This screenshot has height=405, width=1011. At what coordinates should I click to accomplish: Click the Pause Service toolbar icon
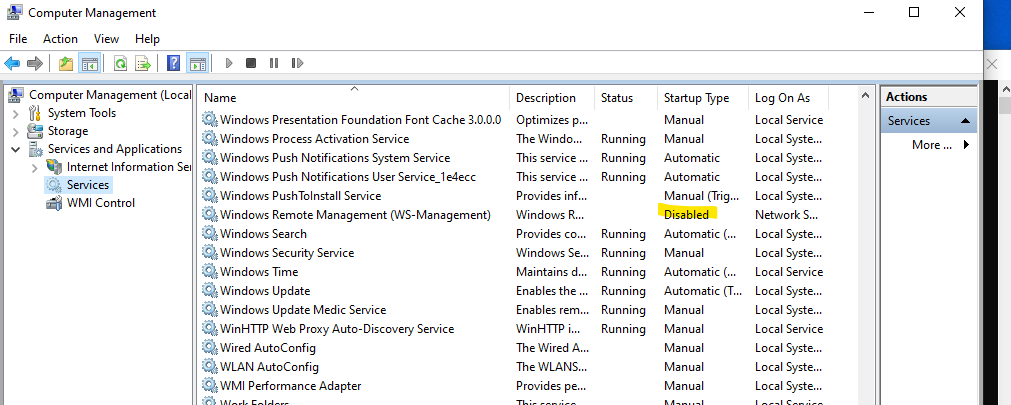(x=274, y=63)
